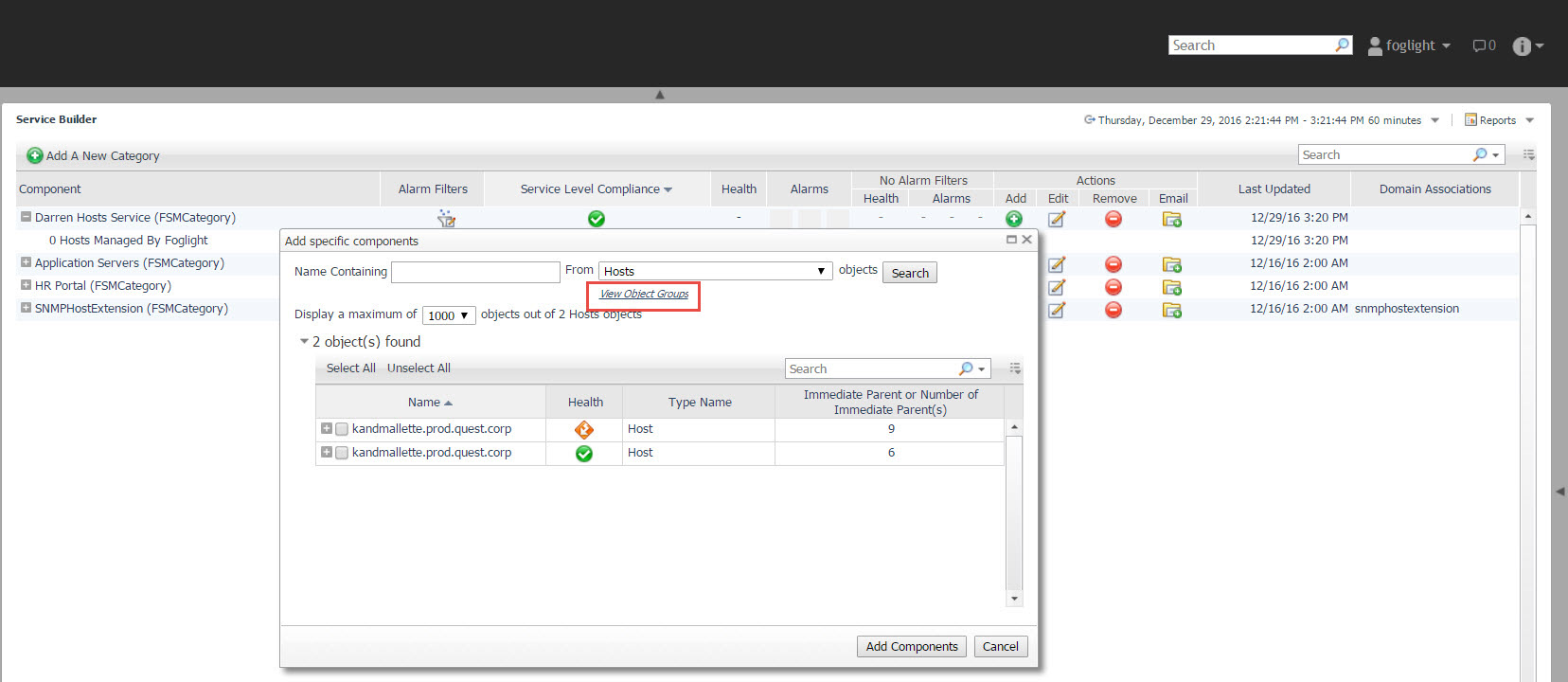This screenshot has width=1568, height=682.
Task: Click the View Object Groups link
Action: coord(644,294)
